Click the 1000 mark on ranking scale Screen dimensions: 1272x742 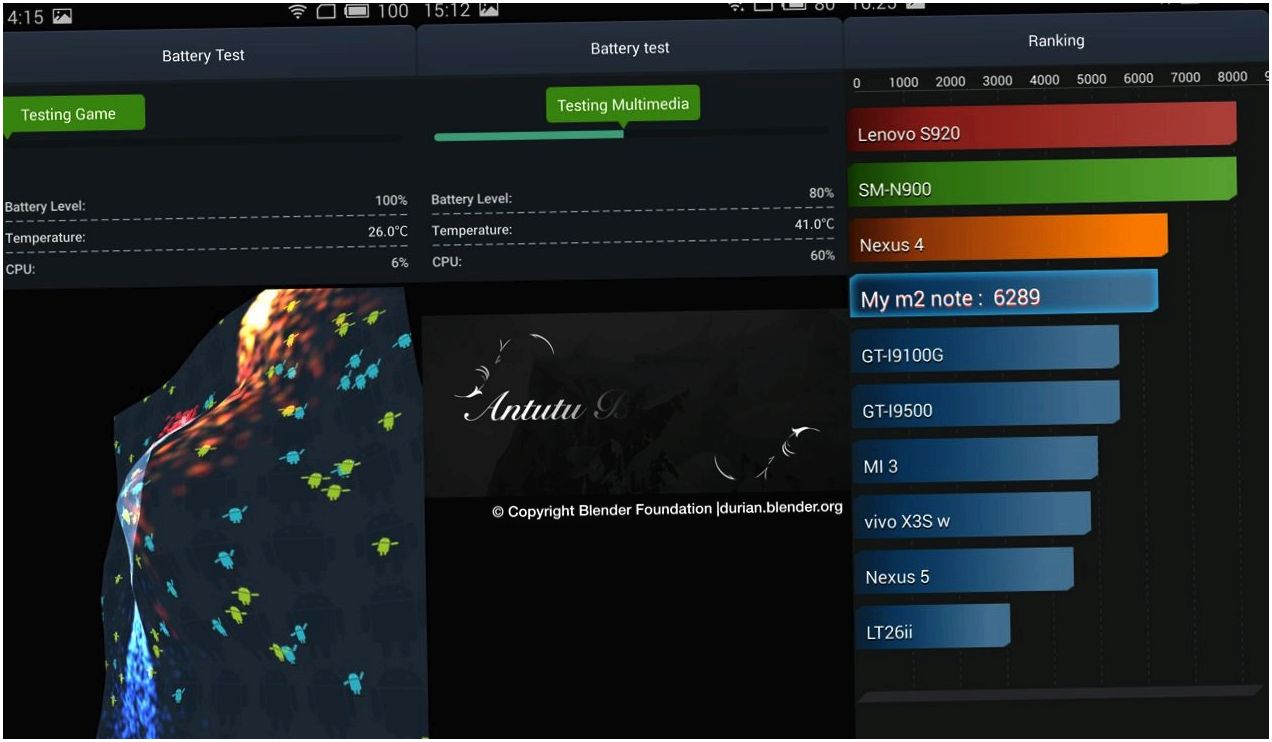tap(903, 82)
